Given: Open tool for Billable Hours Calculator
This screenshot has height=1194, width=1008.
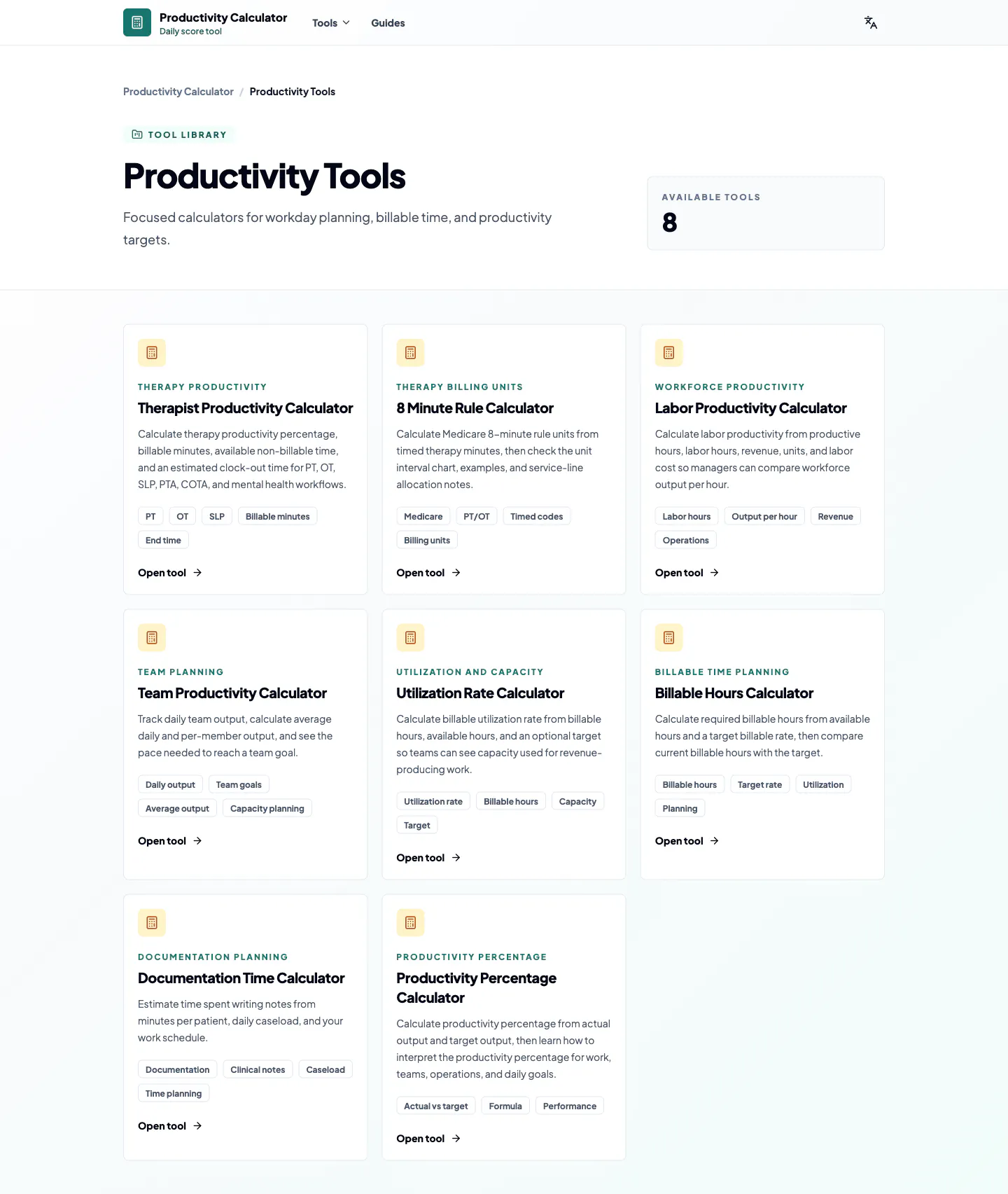Looking at the screenshot, I should (x=687, y=841).
